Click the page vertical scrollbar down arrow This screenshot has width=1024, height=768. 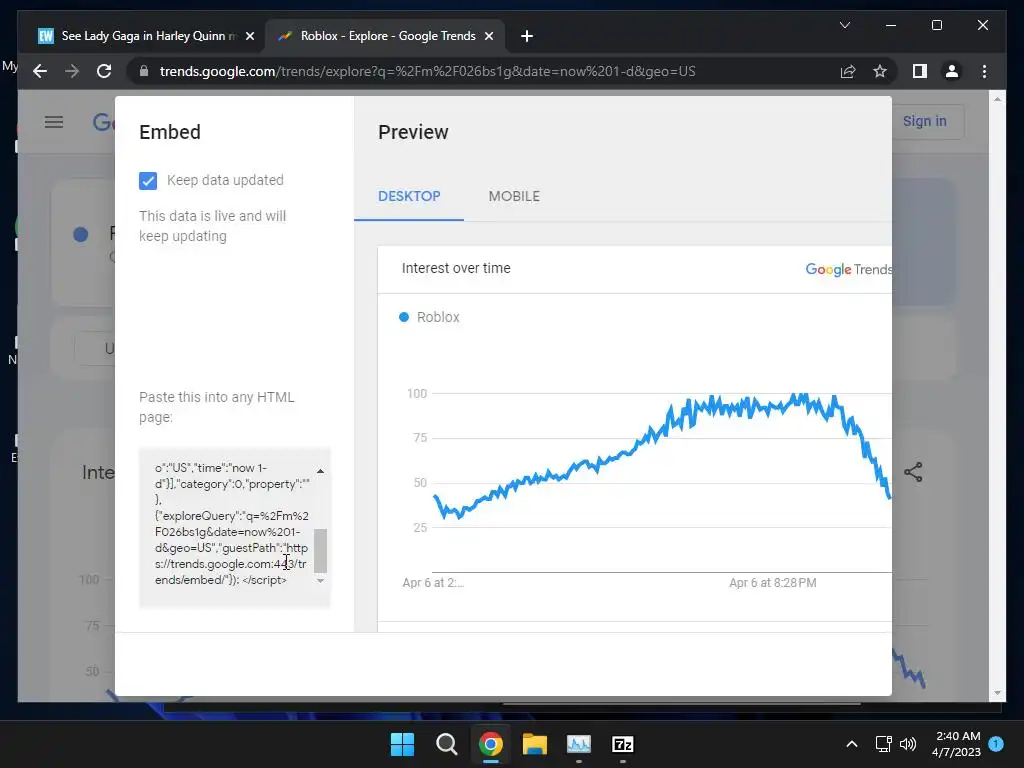pos(997,693)
